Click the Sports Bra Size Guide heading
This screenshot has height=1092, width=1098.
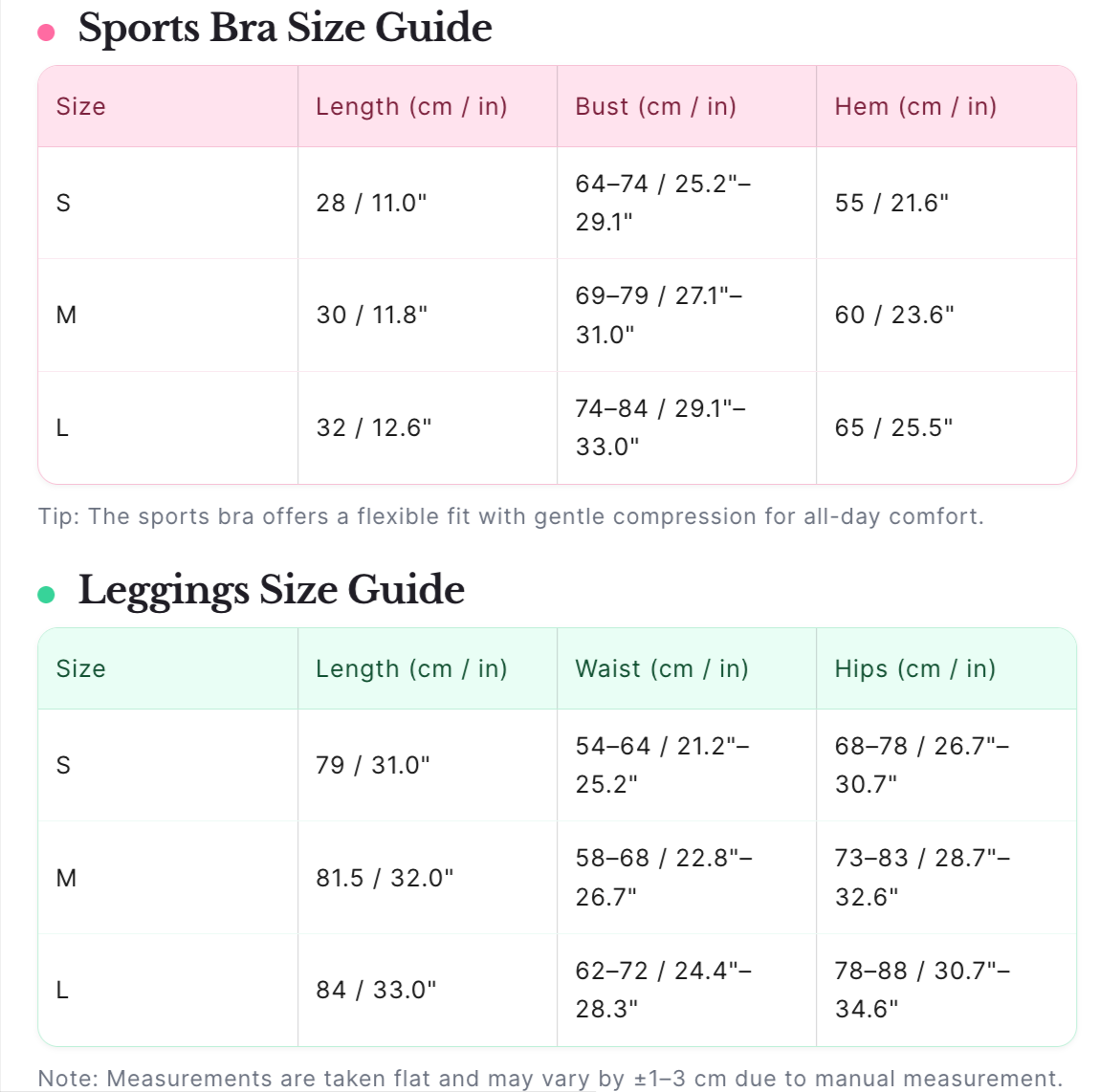pos(285,28)
